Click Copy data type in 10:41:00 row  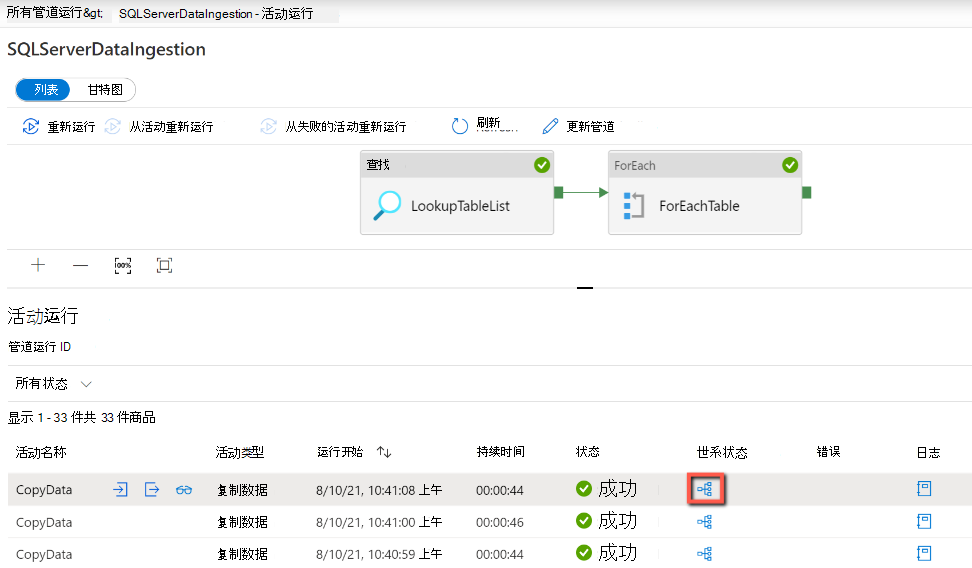coord(242,522)
